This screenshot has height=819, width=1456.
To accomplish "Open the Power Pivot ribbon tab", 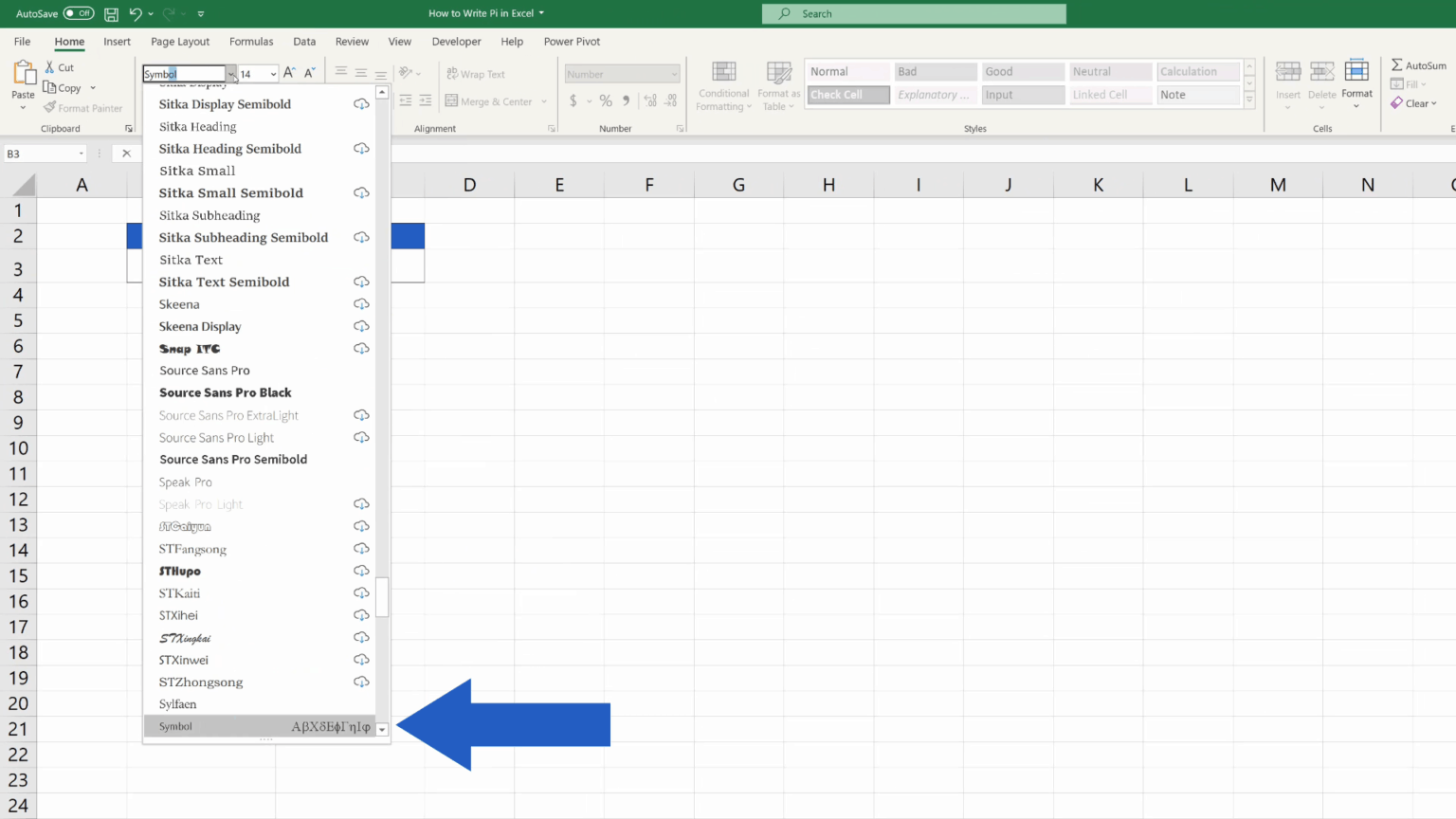I will [x=572, y=41].
